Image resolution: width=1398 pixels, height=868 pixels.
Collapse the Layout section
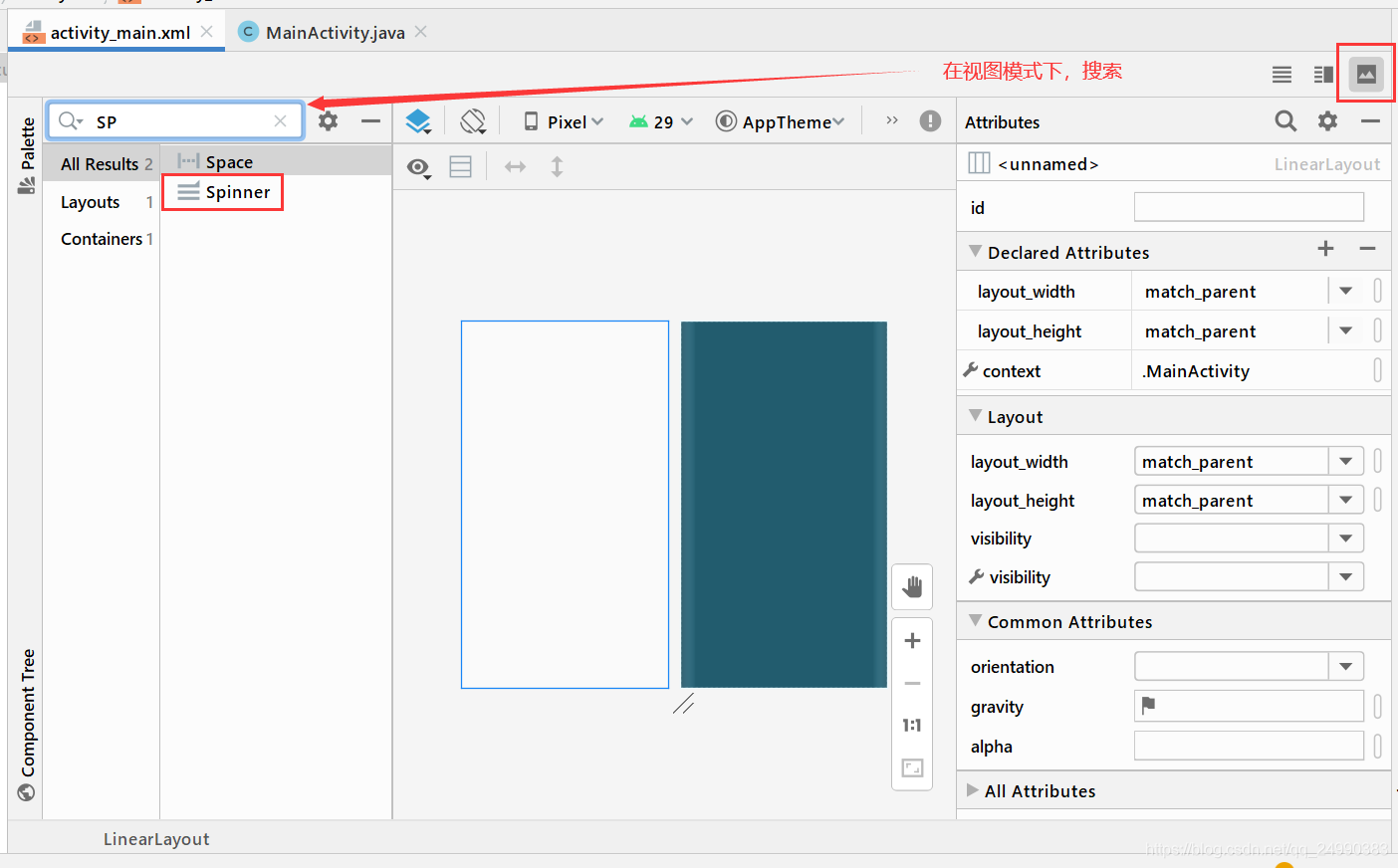[975, 416]
